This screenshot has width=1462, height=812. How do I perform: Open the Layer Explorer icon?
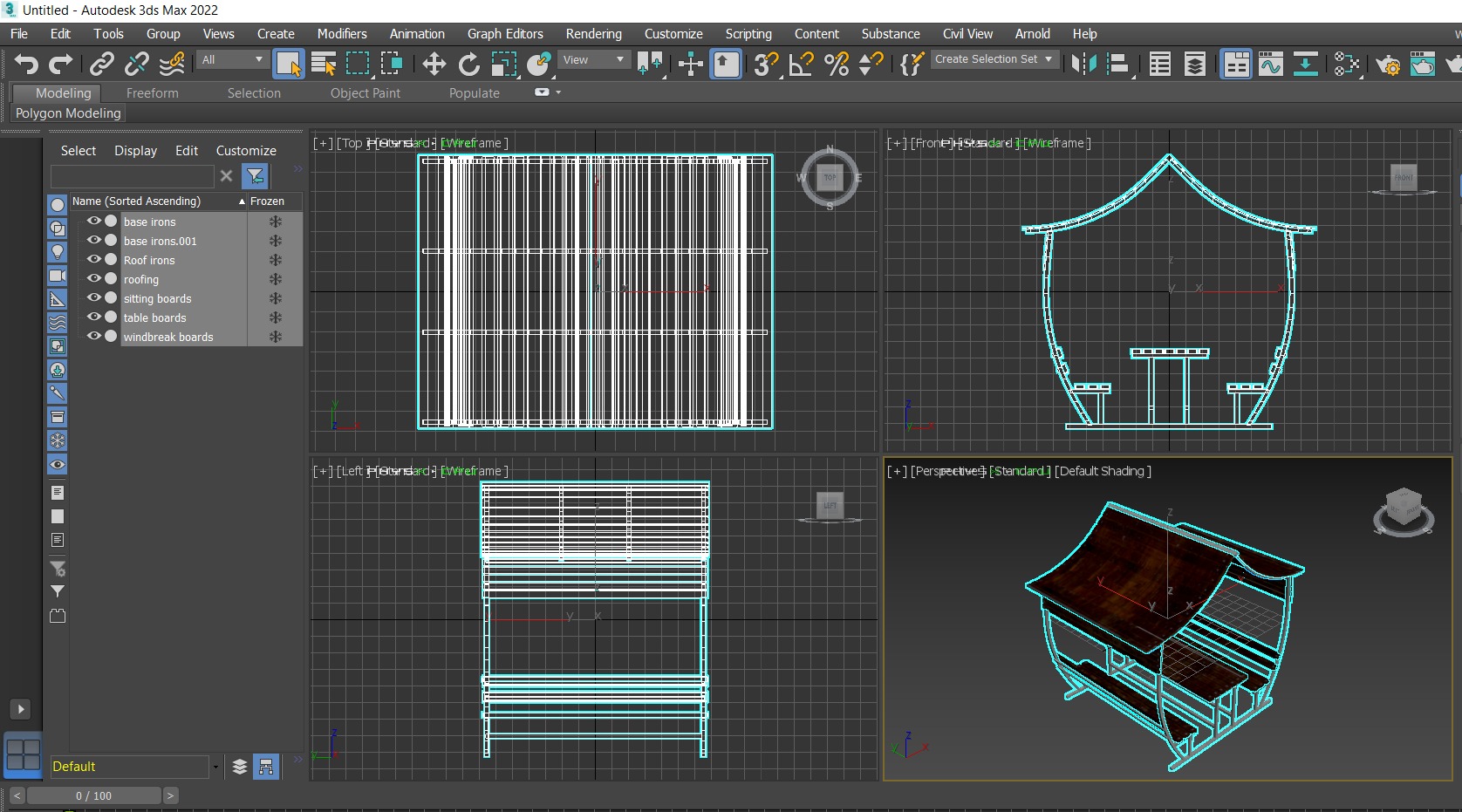[1195, 64]
